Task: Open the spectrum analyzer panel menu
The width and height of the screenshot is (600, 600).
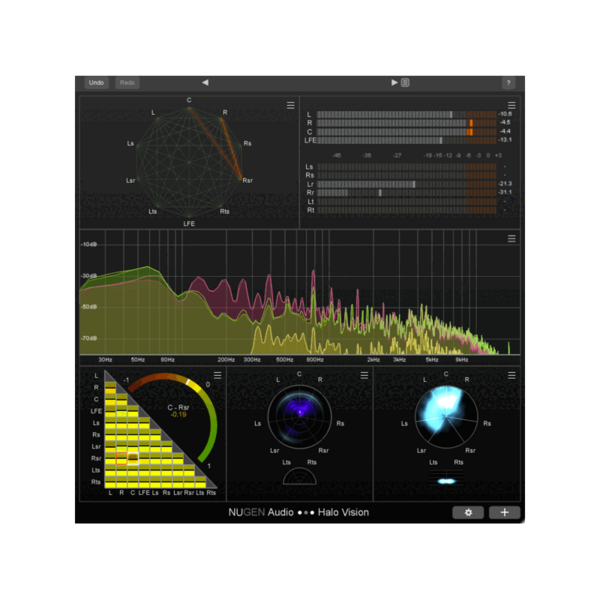Action: tap(512, 239)
